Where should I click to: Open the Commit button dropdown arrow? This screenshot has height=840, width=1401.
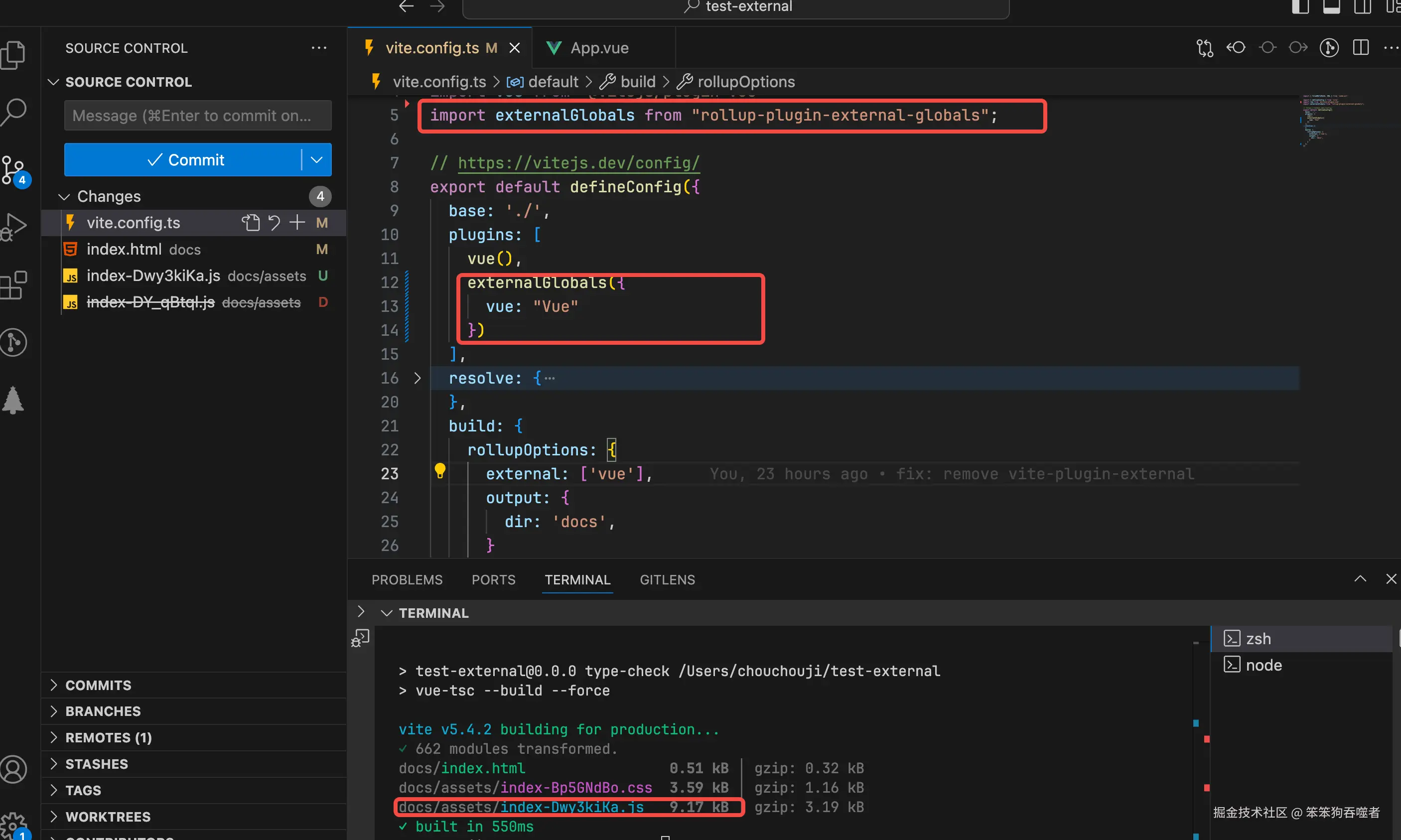pyautogui.click(x=317, y=159)
